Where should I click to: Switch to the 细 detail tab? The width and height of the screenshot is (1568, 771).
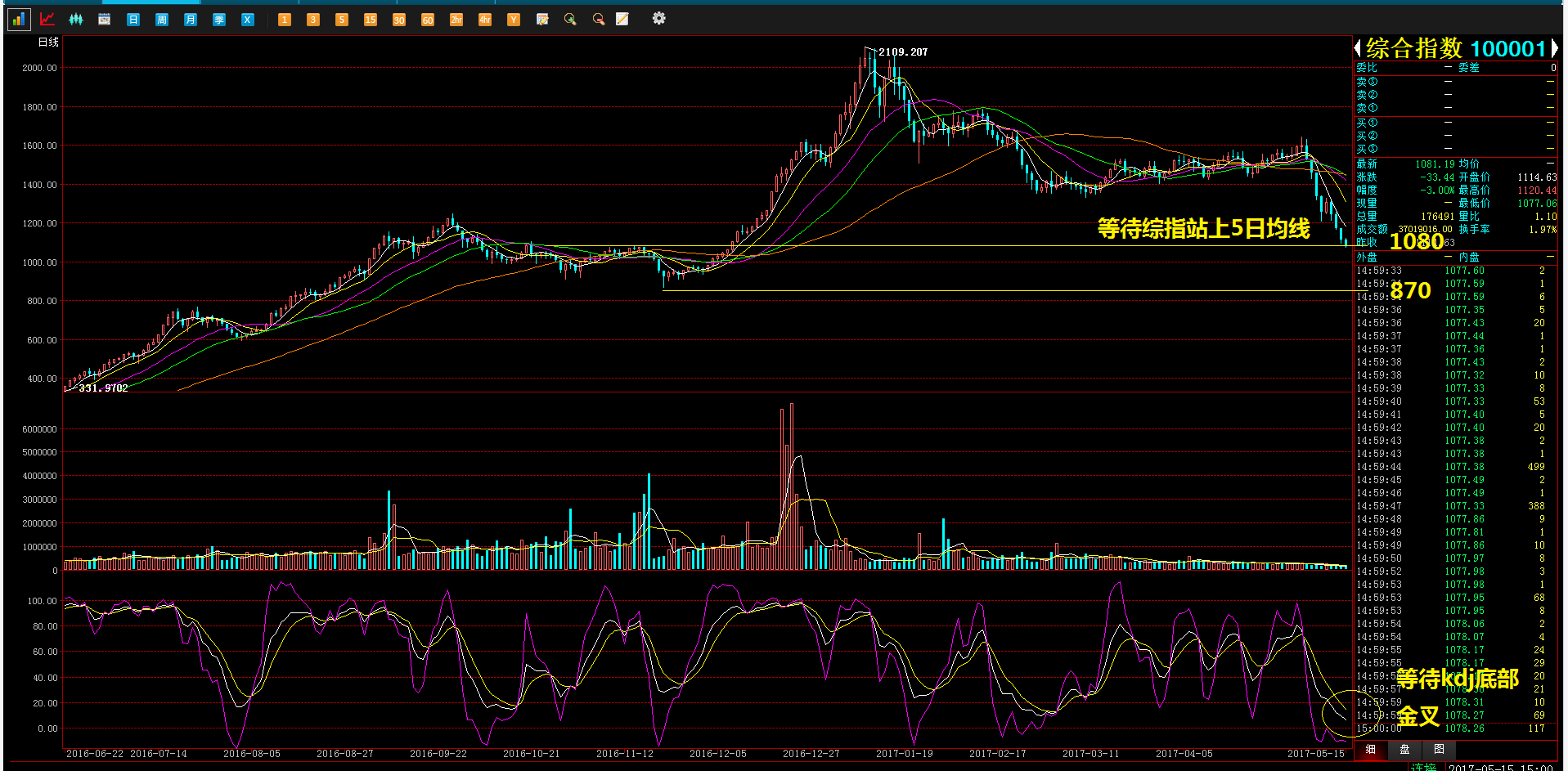(x=1371, y=750)
